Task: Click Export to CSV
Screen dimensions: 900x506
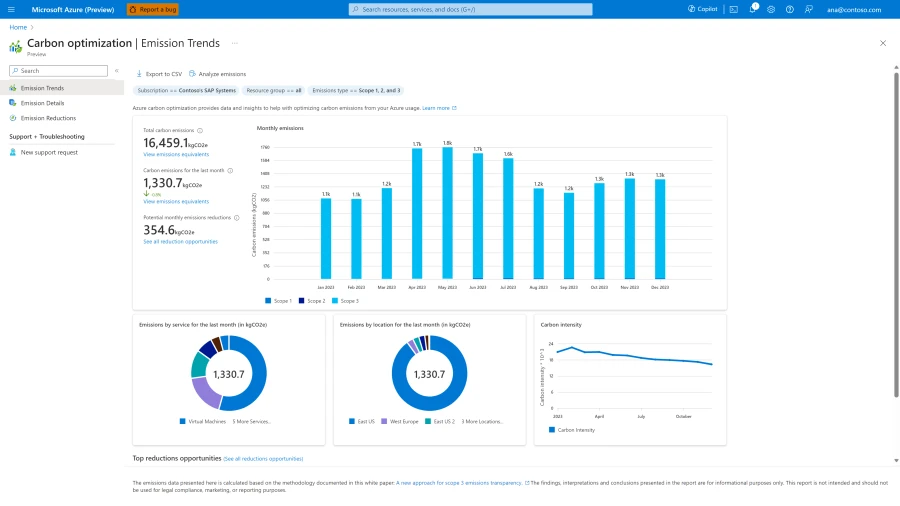Action: pos(159,73)
